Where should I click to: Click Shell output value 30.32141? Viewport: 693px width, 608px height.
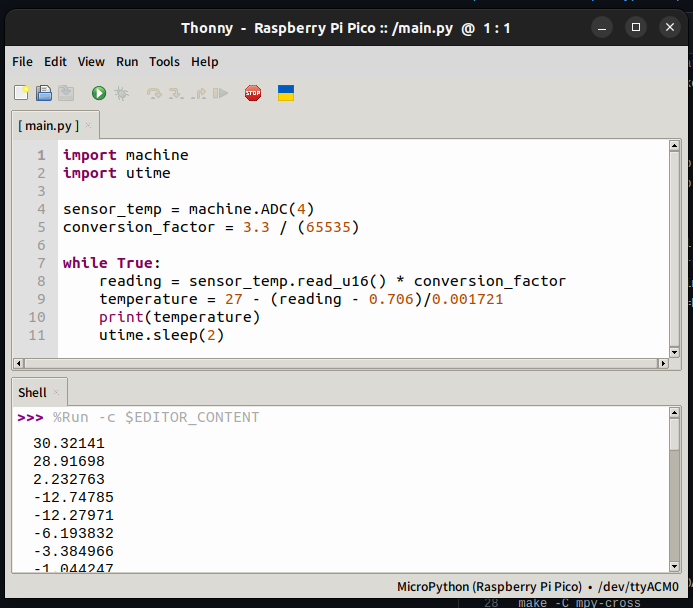(69, 443)
